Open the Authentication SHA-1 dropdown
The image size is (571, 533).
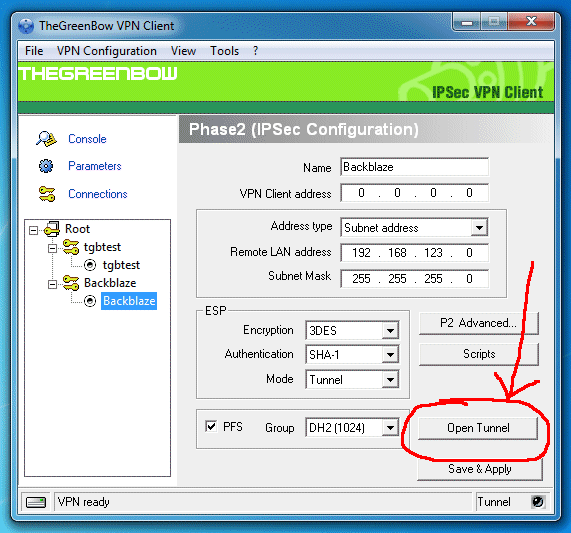pyautogui.click(x=390, y=355)
